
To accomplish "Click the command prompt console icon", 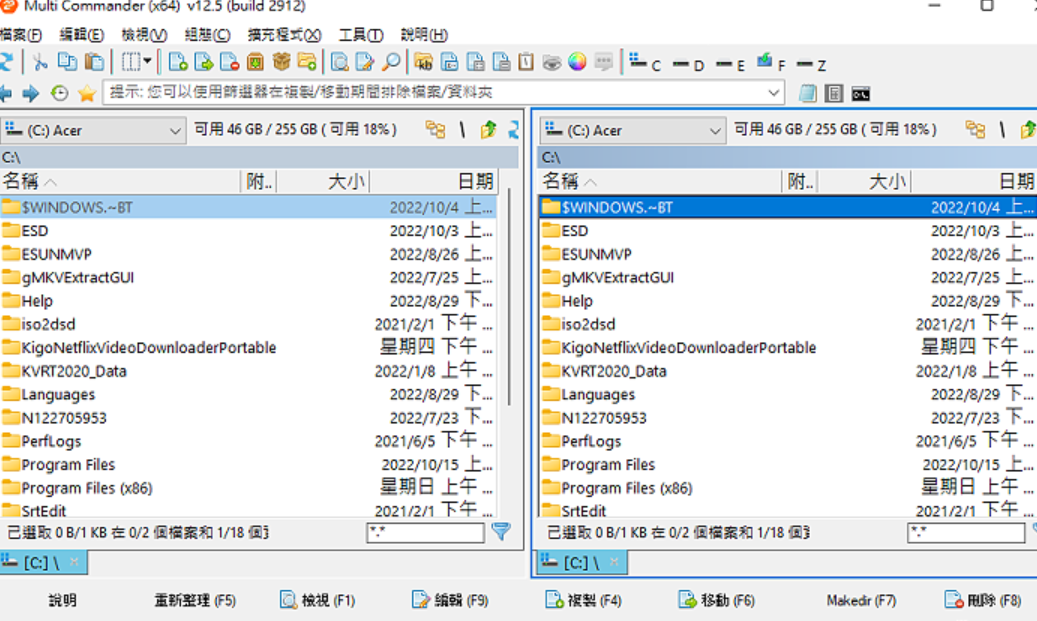I will point(860,94).
